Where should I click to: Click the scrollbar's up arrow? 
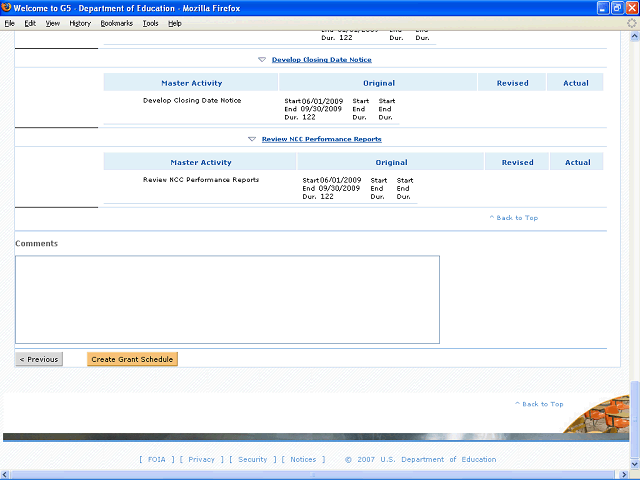click(x=634, y=36)
